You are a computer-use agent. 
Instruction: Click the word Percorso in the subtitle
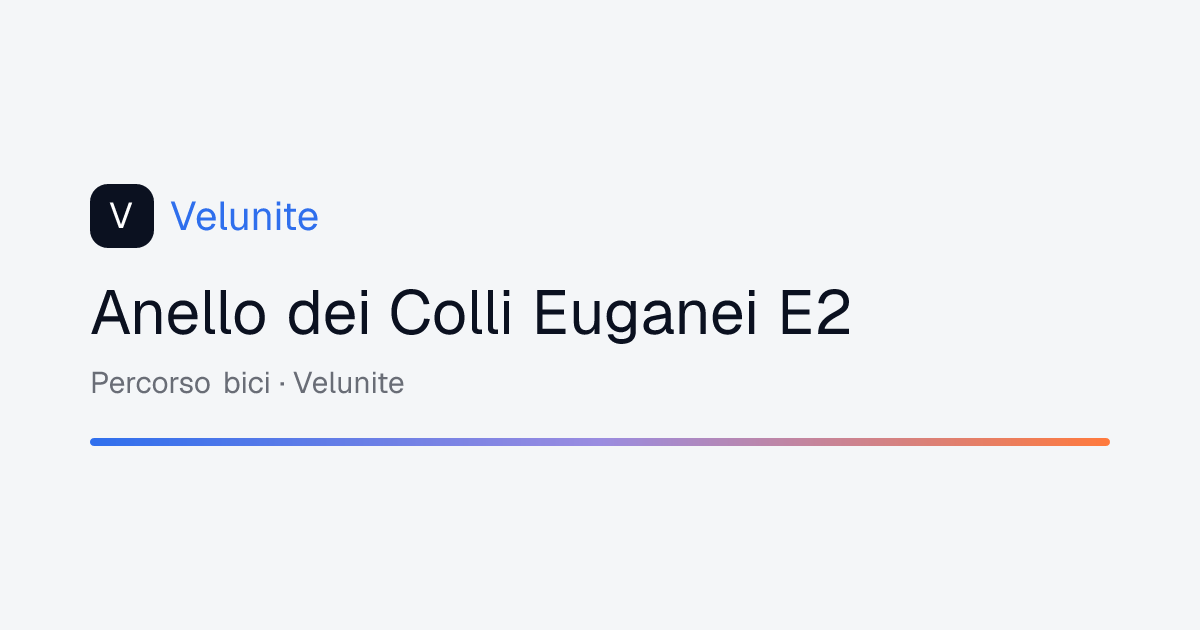(x=150, y=383)
